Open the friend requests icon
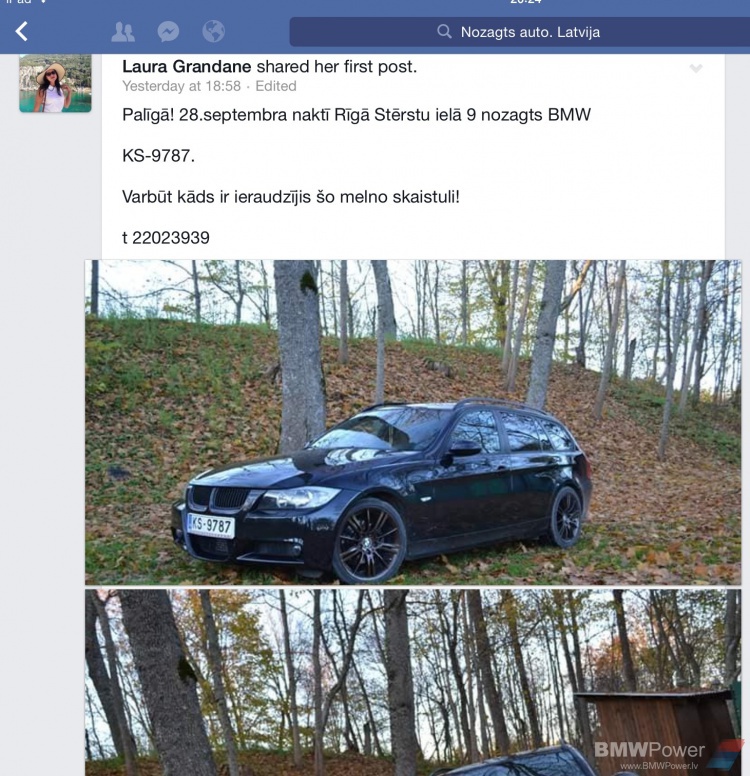The image size is (750, 776). 123,32
